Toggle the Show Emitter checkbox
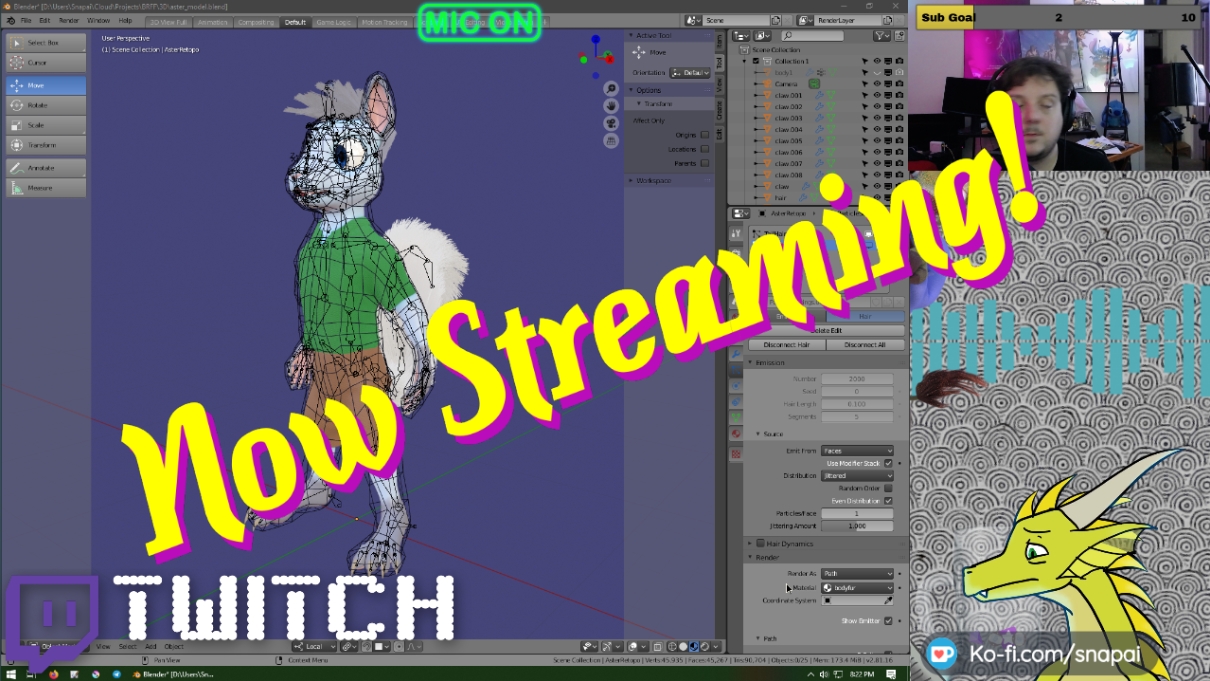This screenshot has height=681, width=1210. (888, 621)
